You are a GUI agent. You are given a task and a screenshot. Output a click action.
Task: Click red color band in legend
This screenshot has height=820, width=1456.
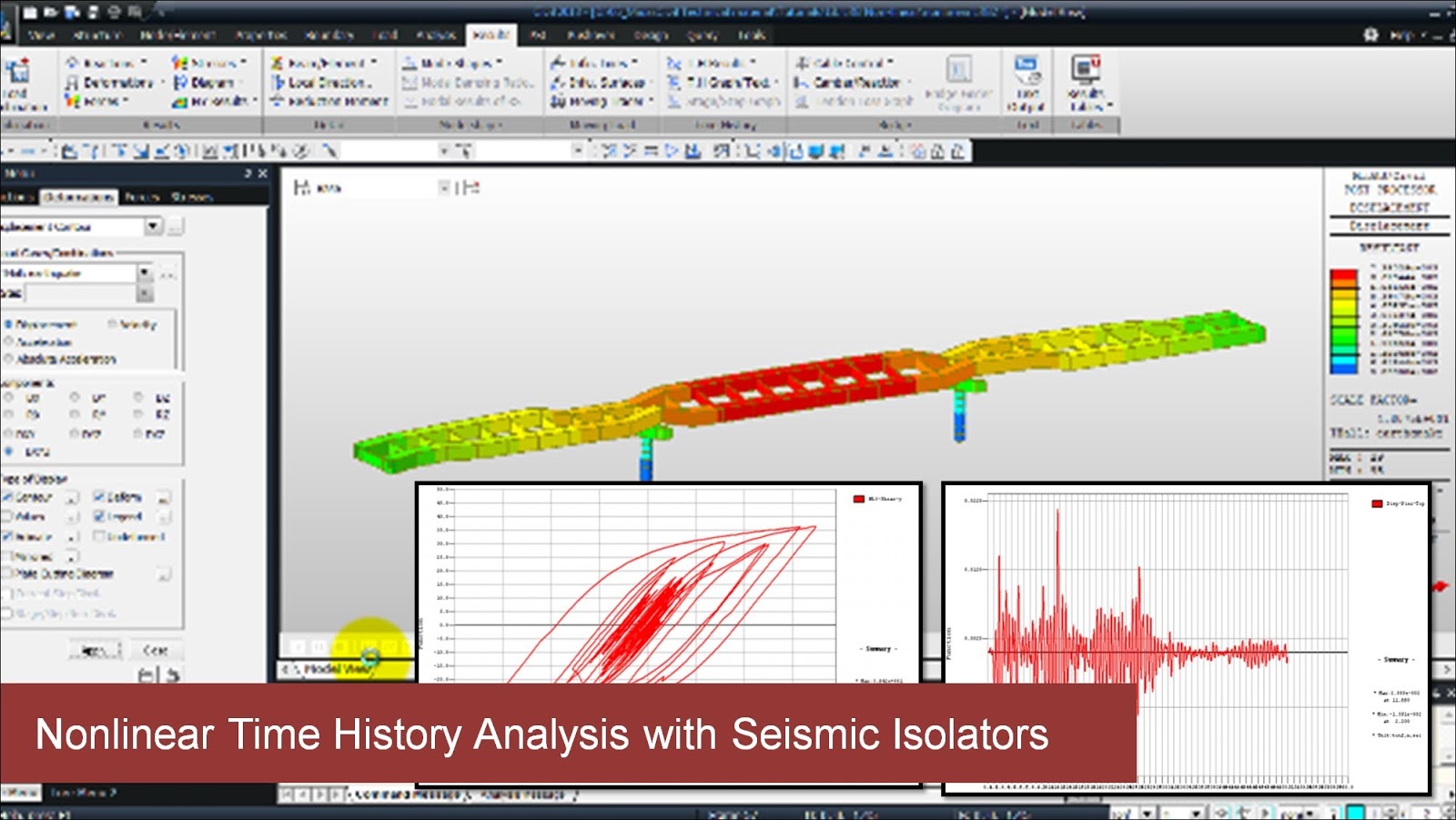tap(1343, 274)
